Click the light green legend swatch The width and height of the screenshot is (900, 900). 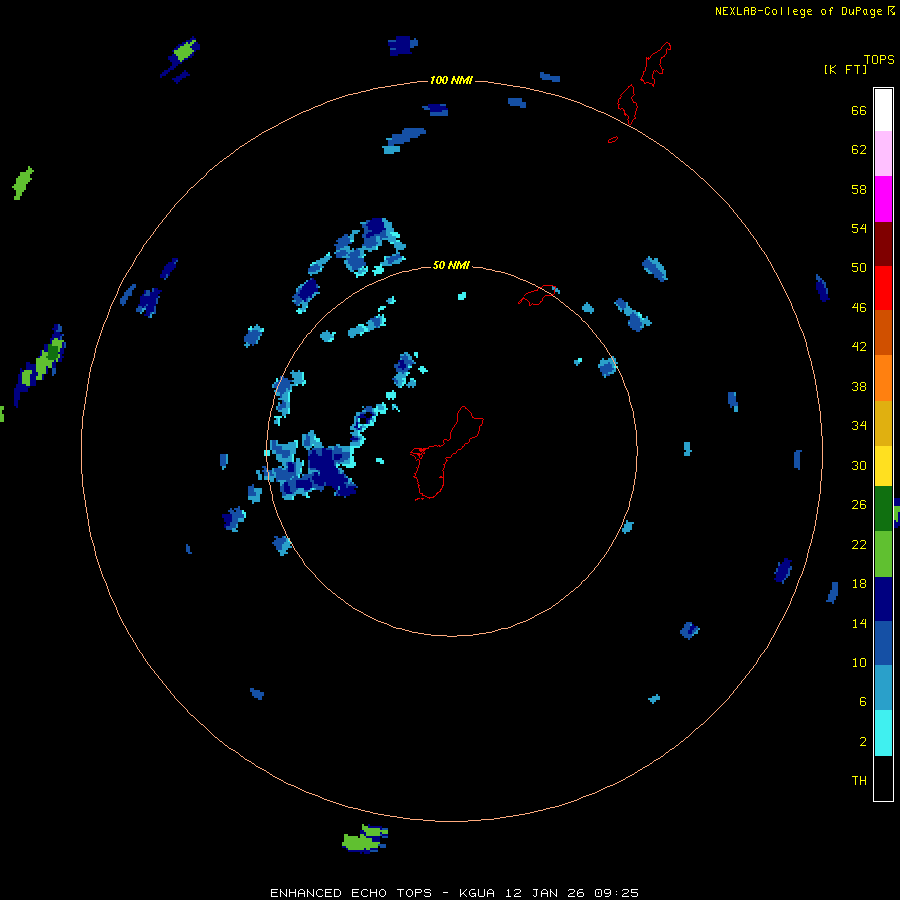pos(883,554)
